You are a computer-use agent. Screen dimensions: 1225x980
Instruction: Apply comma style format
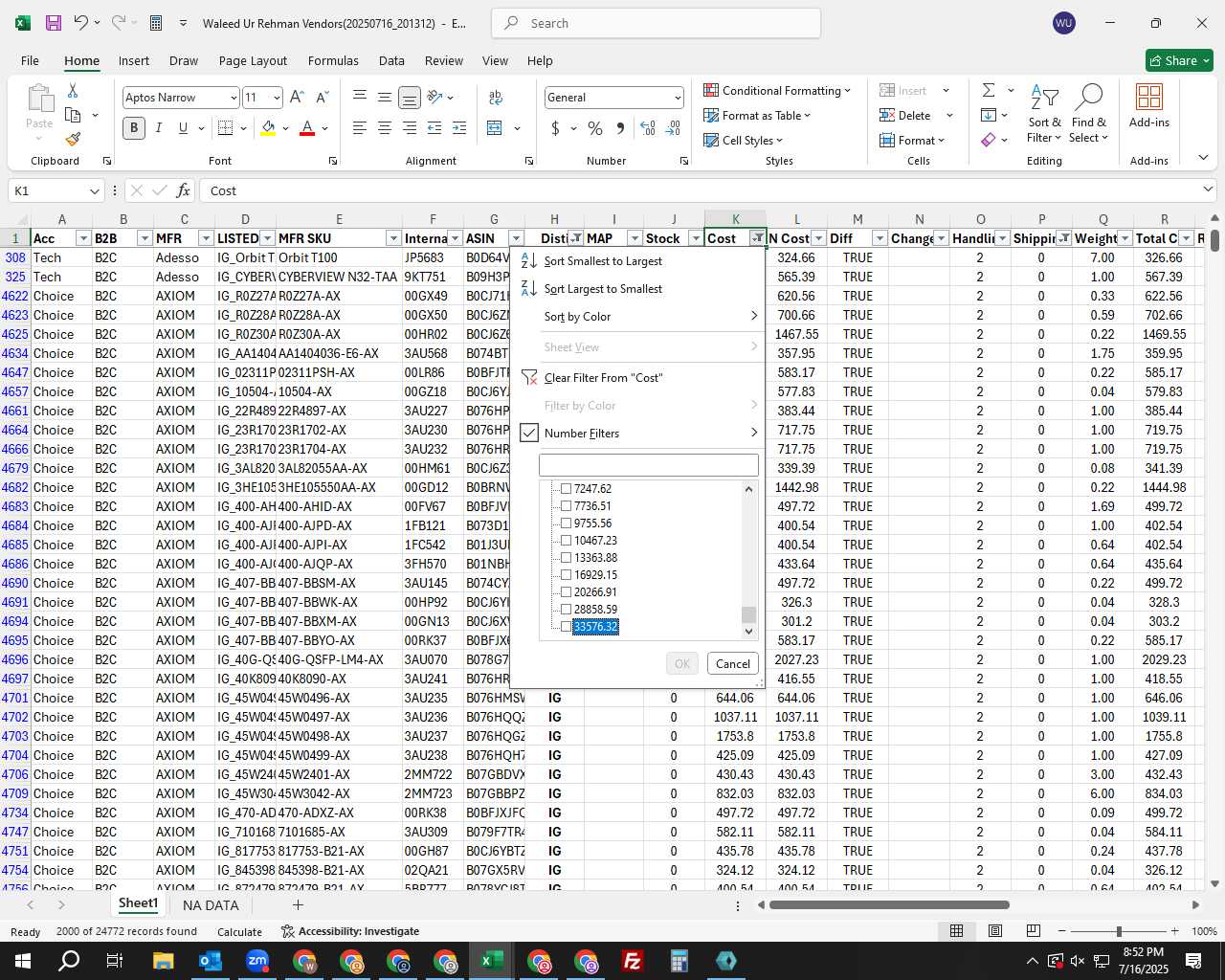621,127
